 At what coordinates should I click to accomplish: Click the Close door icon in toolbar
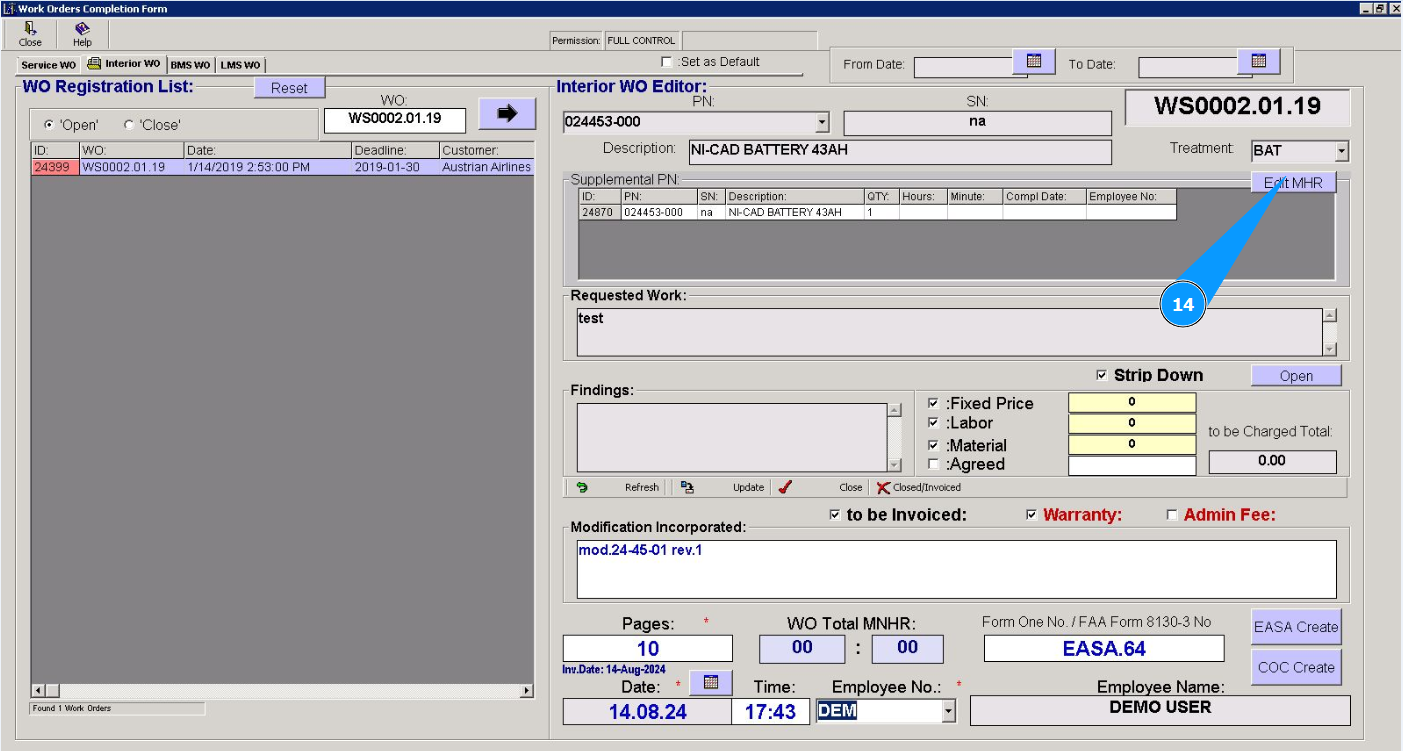click(x=30, y=29)
